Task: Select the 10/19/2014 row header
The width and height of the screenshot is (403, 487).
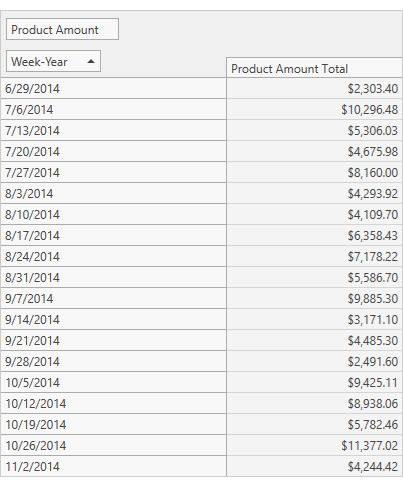Action: tap(113, 424)
